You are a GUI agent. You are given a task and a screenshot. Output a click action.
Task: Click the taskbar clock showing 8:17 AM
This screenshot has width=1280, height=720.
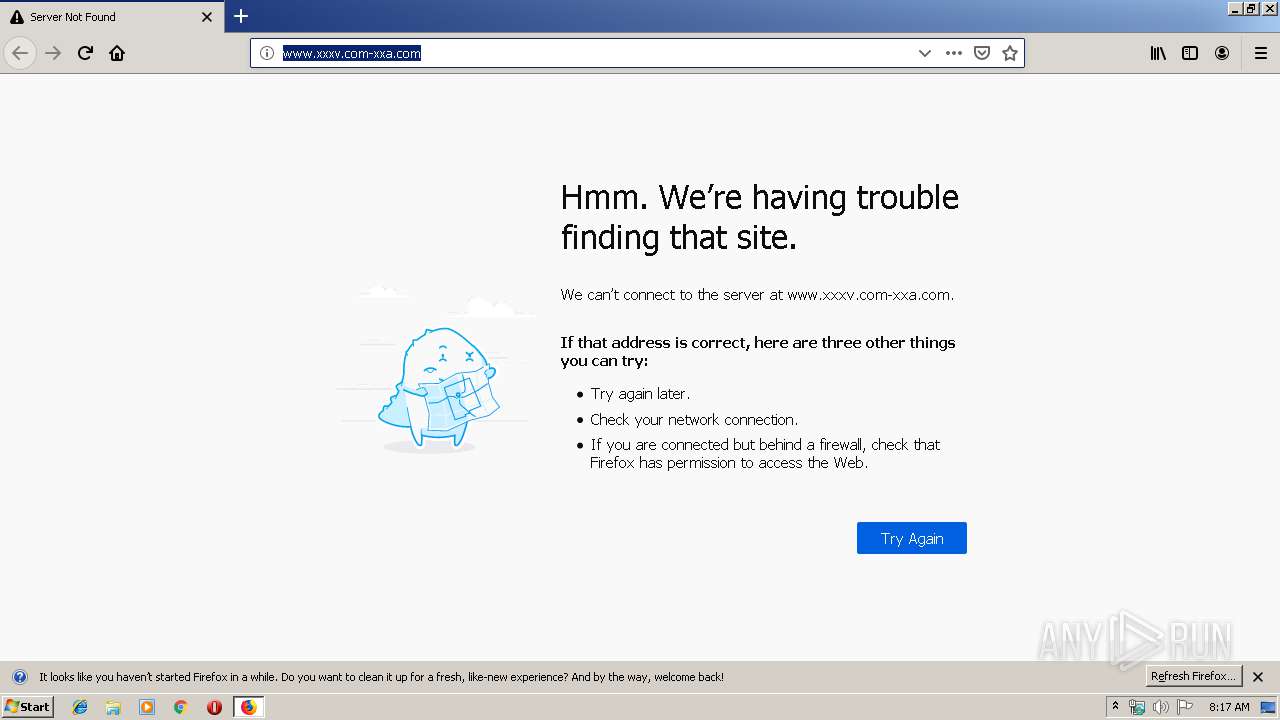[x=1229, y=707]
